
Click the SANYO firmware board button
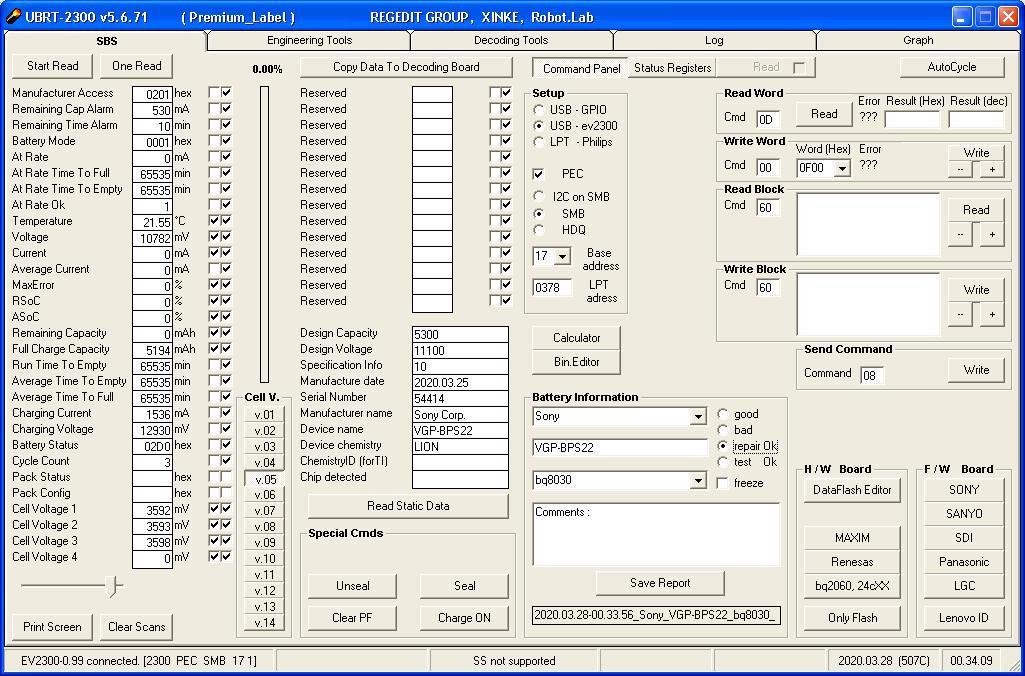click(x=964, y=514)
